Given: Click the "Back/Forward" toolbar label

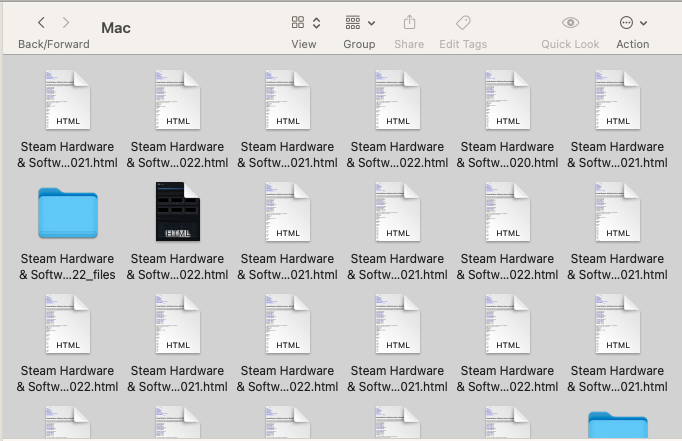Looking at the screenshot, I should (54, 44).
